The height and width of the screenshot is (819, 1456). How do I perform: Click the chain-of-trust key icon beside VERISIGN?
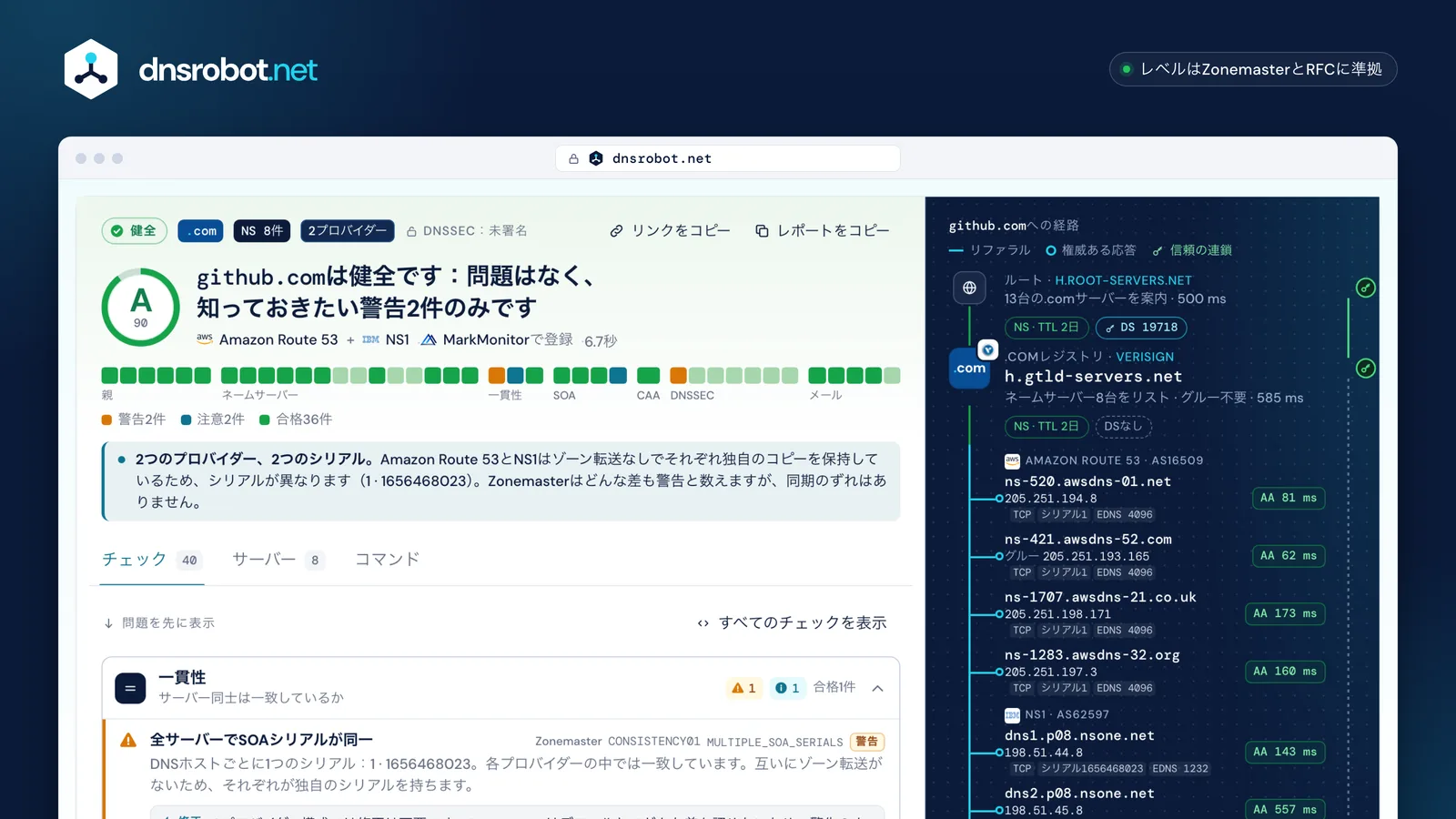click(x=1365, y=369)
